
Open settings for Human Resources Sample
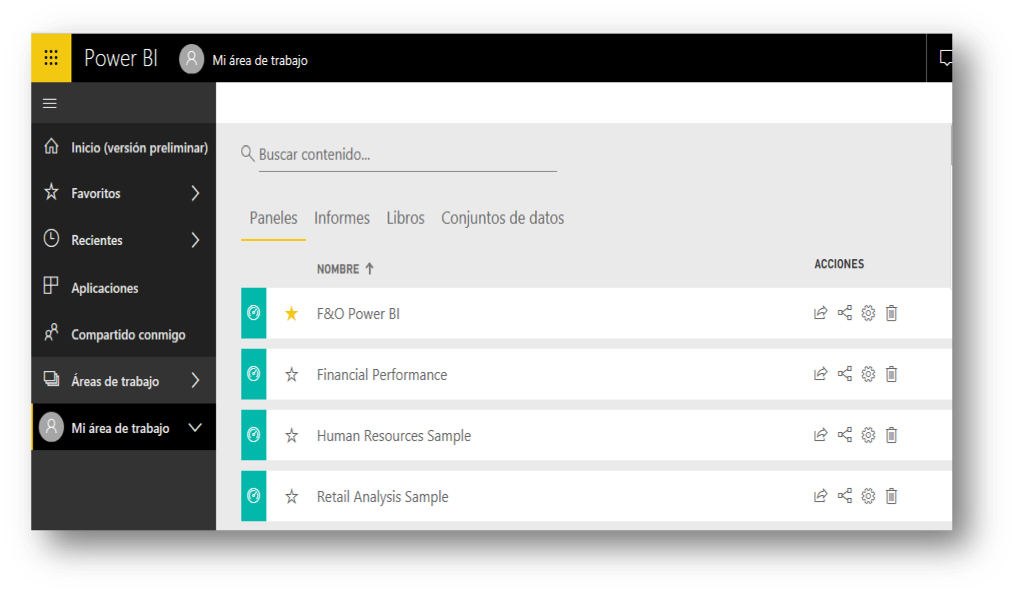coord(868,435)
